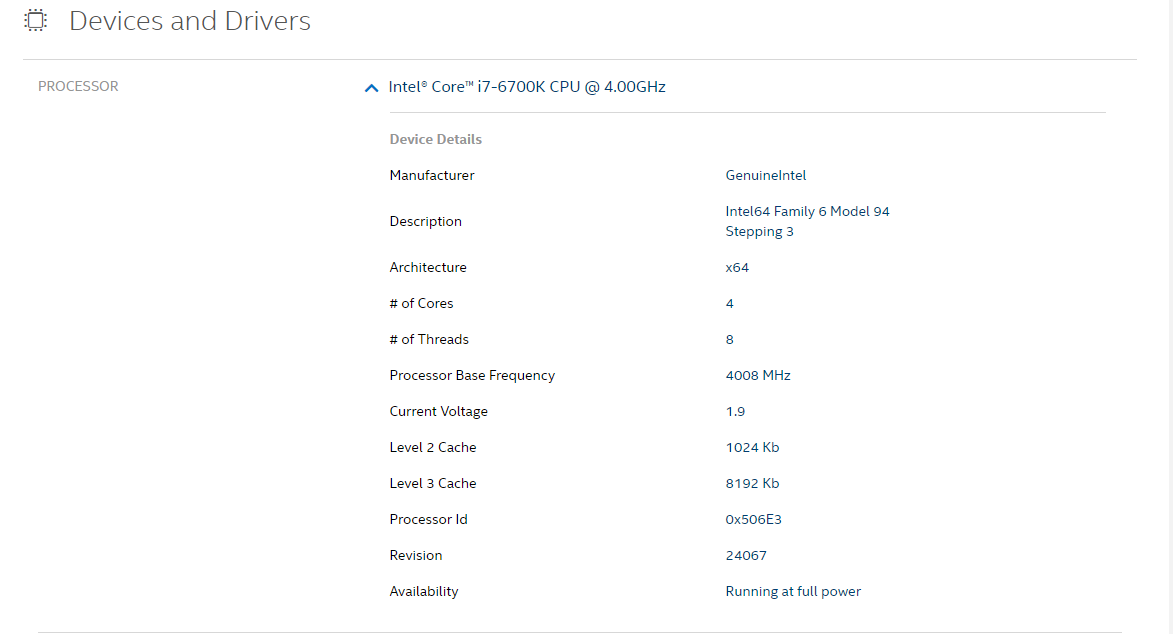
Task: Select the x64 architecture value
Action: 737,267
